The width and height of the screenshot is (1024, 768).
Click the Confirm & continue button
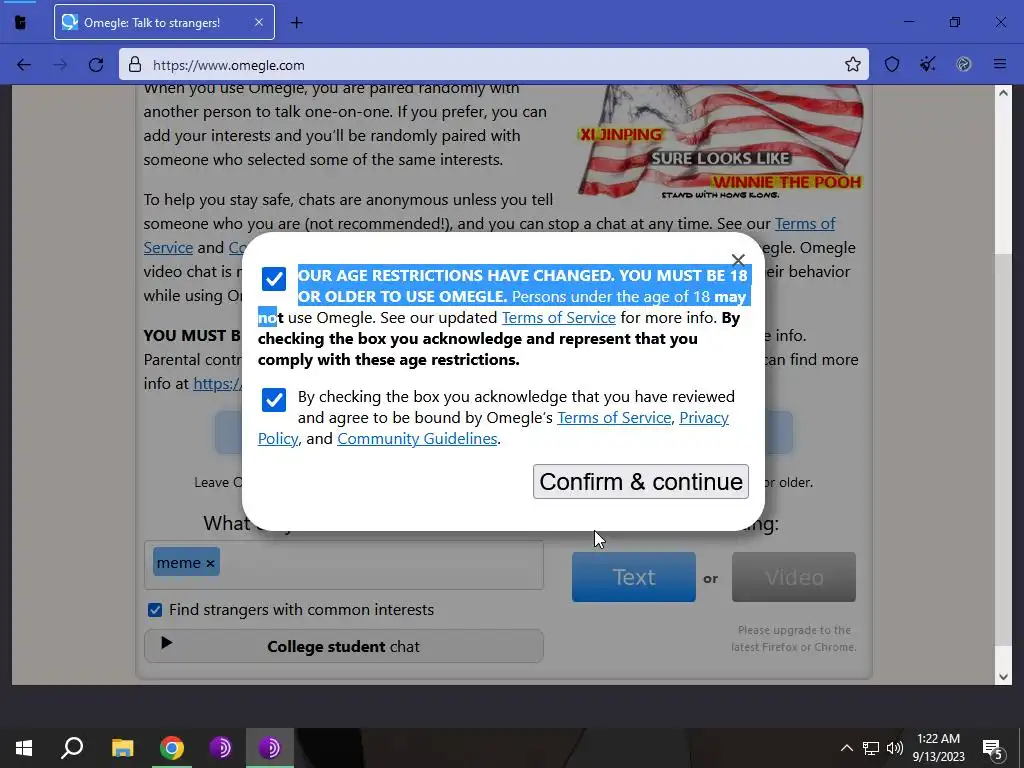(641, 482)
